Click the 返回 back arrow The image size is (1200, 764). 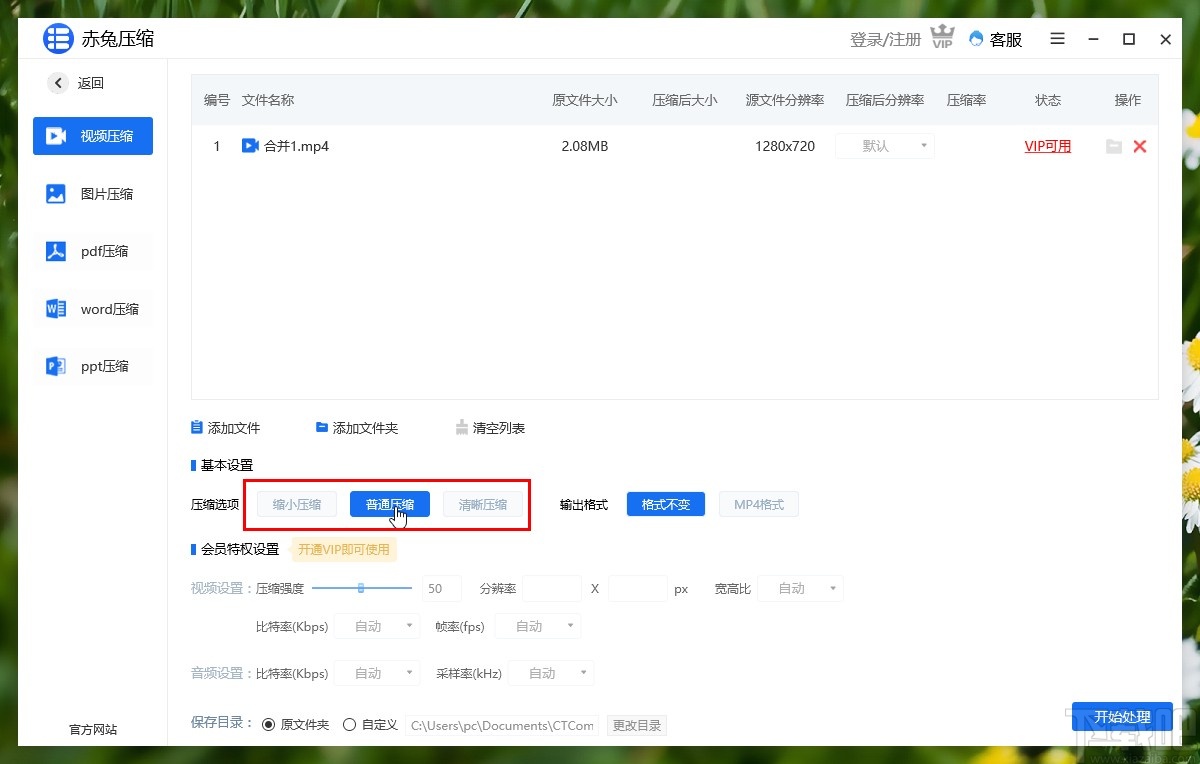pyautogui.click(x=59, y=83)
